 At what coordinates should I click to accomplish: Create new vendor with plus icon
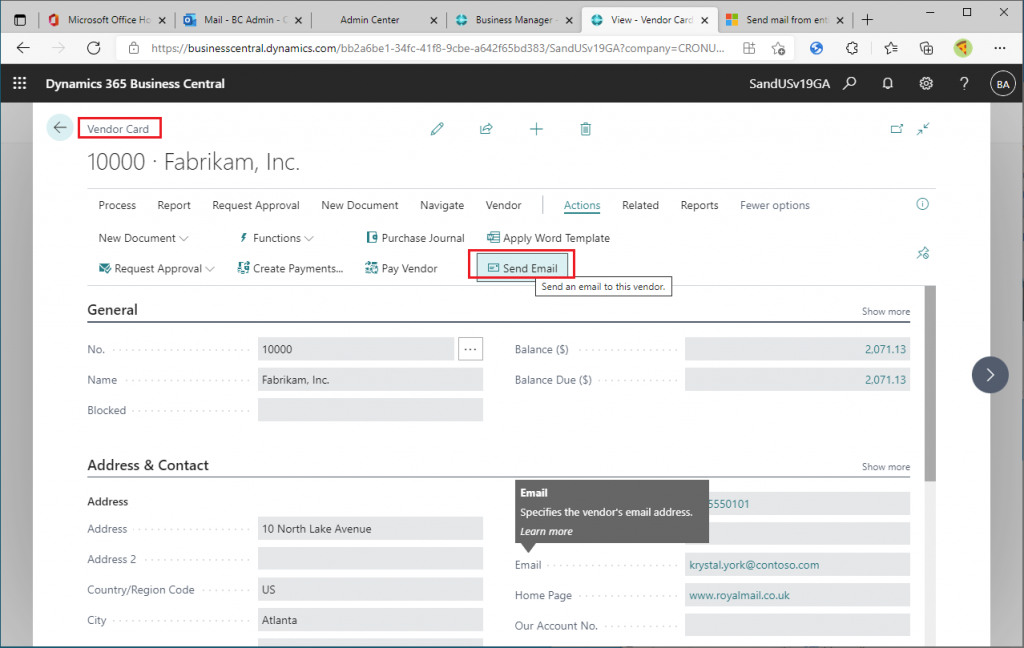(x=536, y=129)
